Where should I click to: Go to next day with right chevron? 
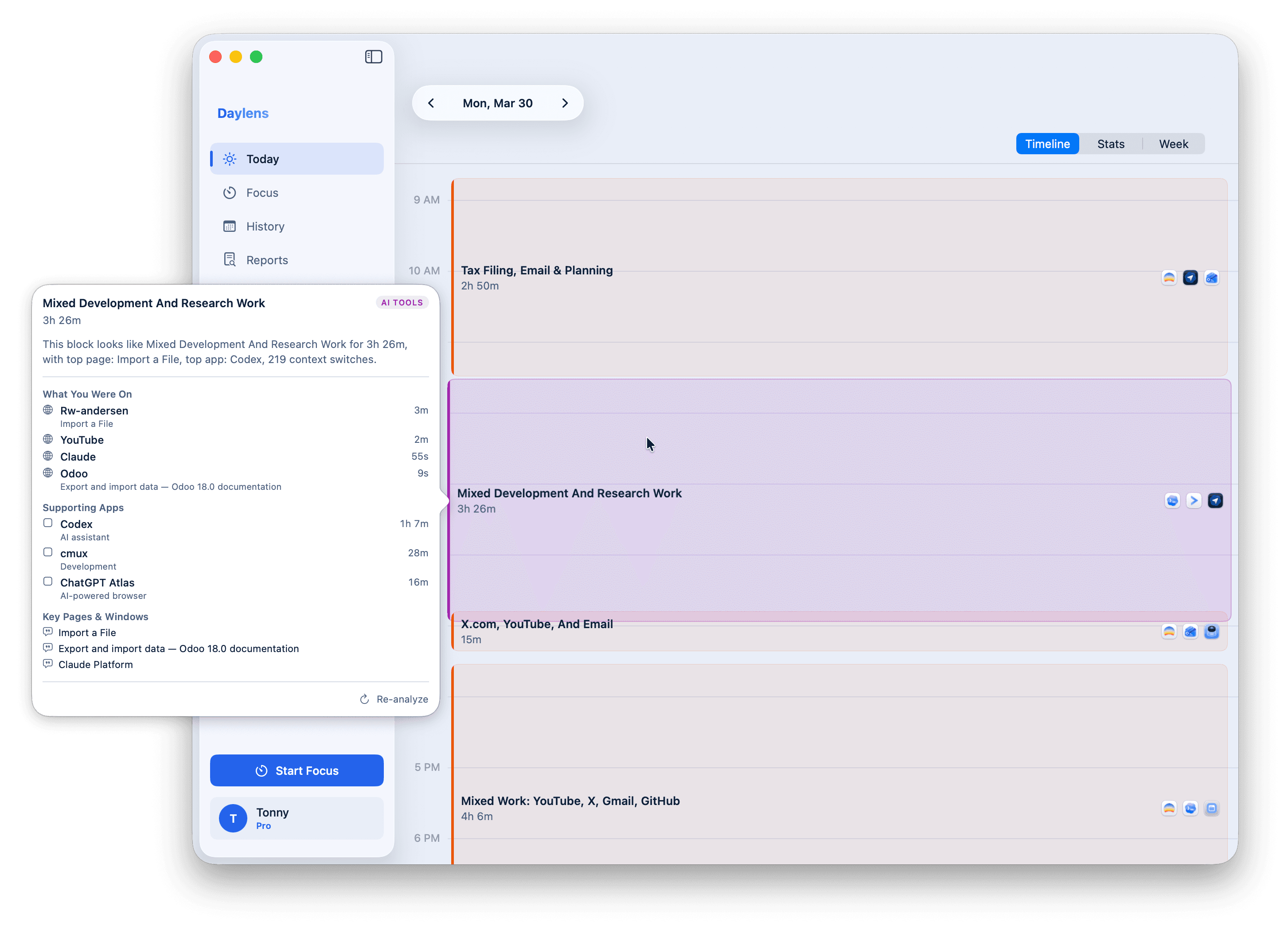565,103
